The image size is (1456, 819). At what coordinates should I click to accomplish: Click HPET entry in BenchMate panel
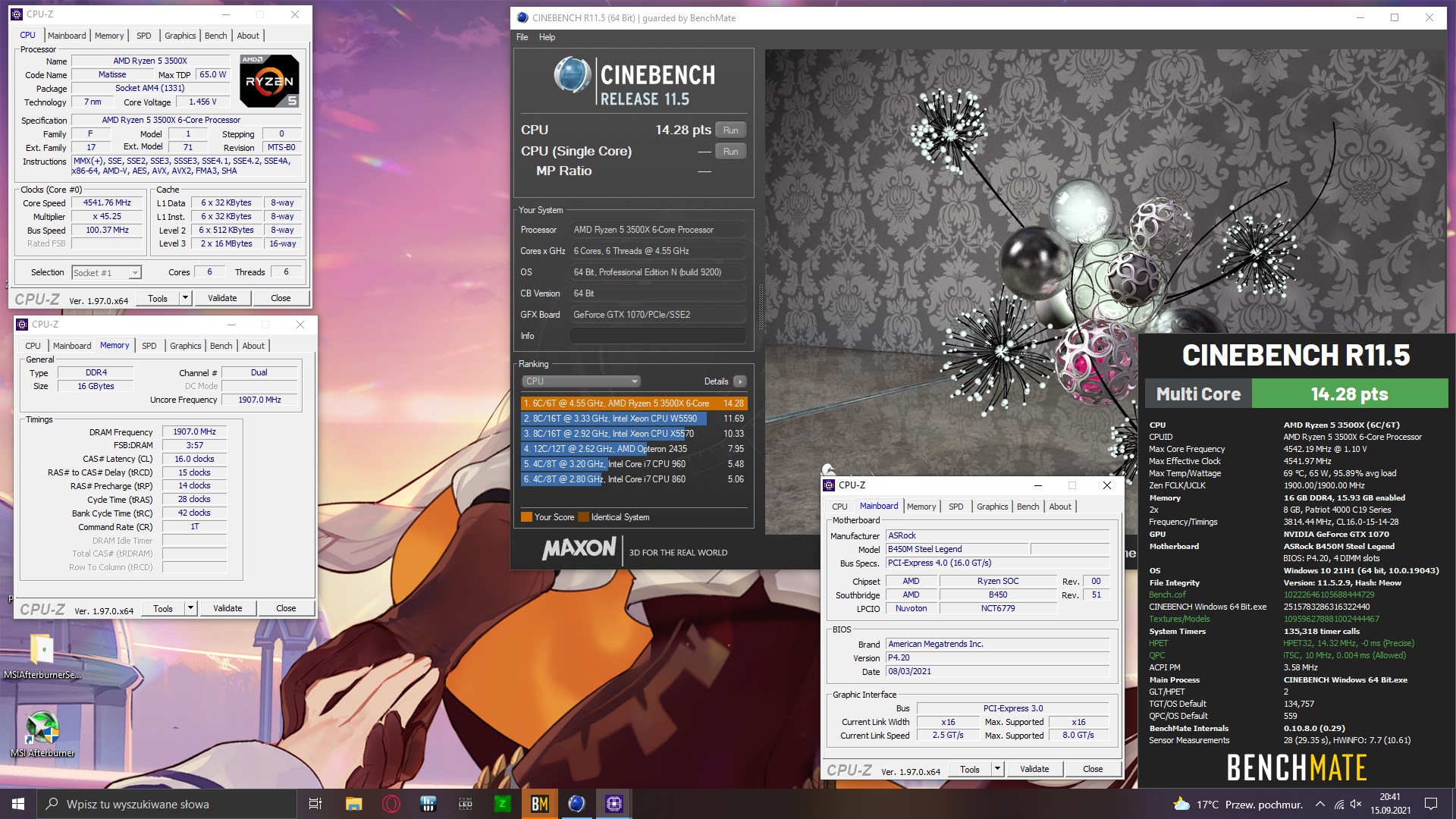click(1159, 644)
